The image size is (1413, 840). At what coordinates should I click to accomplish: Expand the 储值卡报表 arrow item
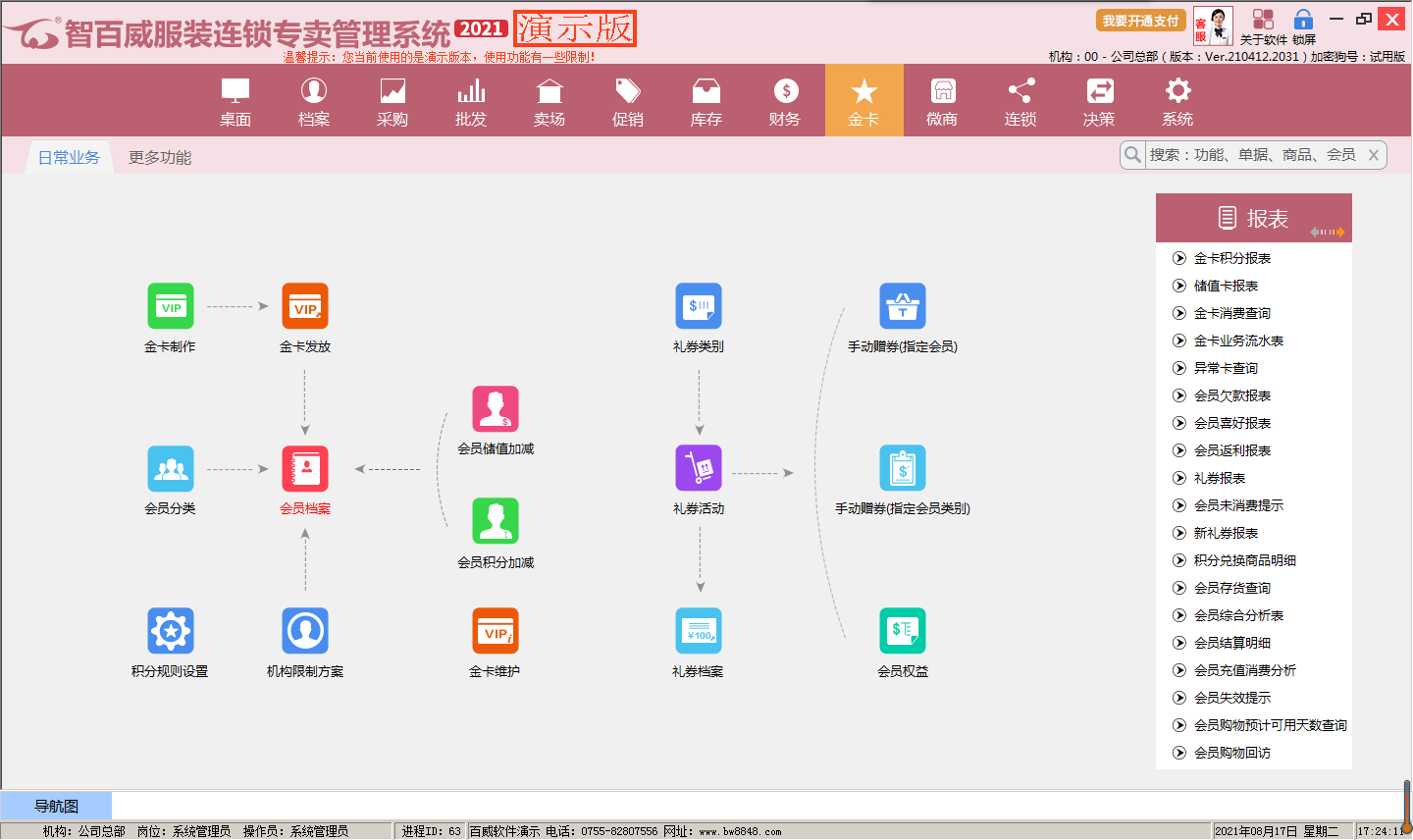tap(1179, 287)
